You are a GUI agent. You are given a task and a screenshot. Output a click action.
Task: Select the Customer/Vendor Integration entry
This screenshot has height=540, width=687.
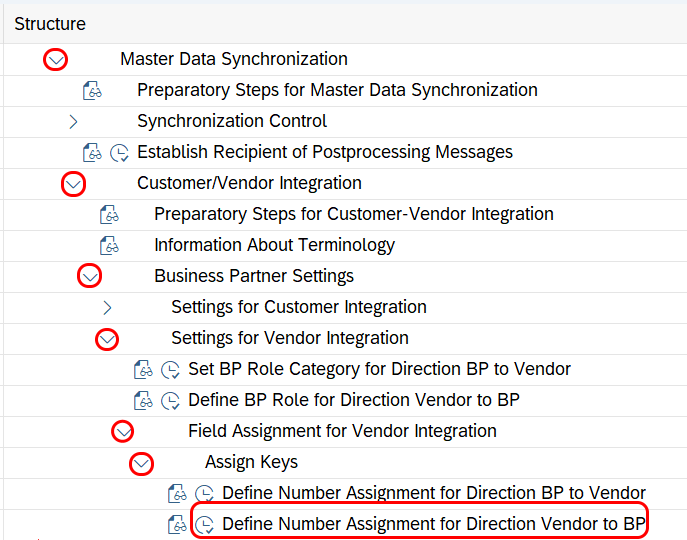(249, 183)
